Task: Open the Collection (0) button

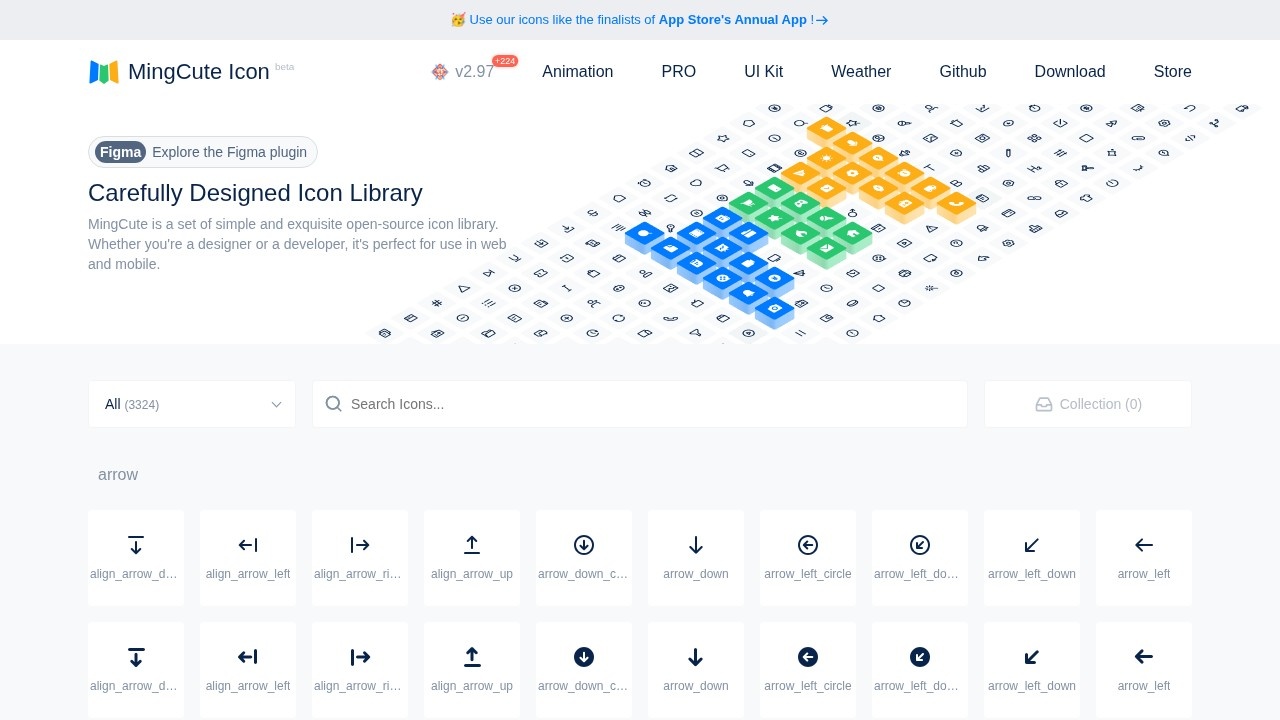Action: click(x=1088, y=404)
